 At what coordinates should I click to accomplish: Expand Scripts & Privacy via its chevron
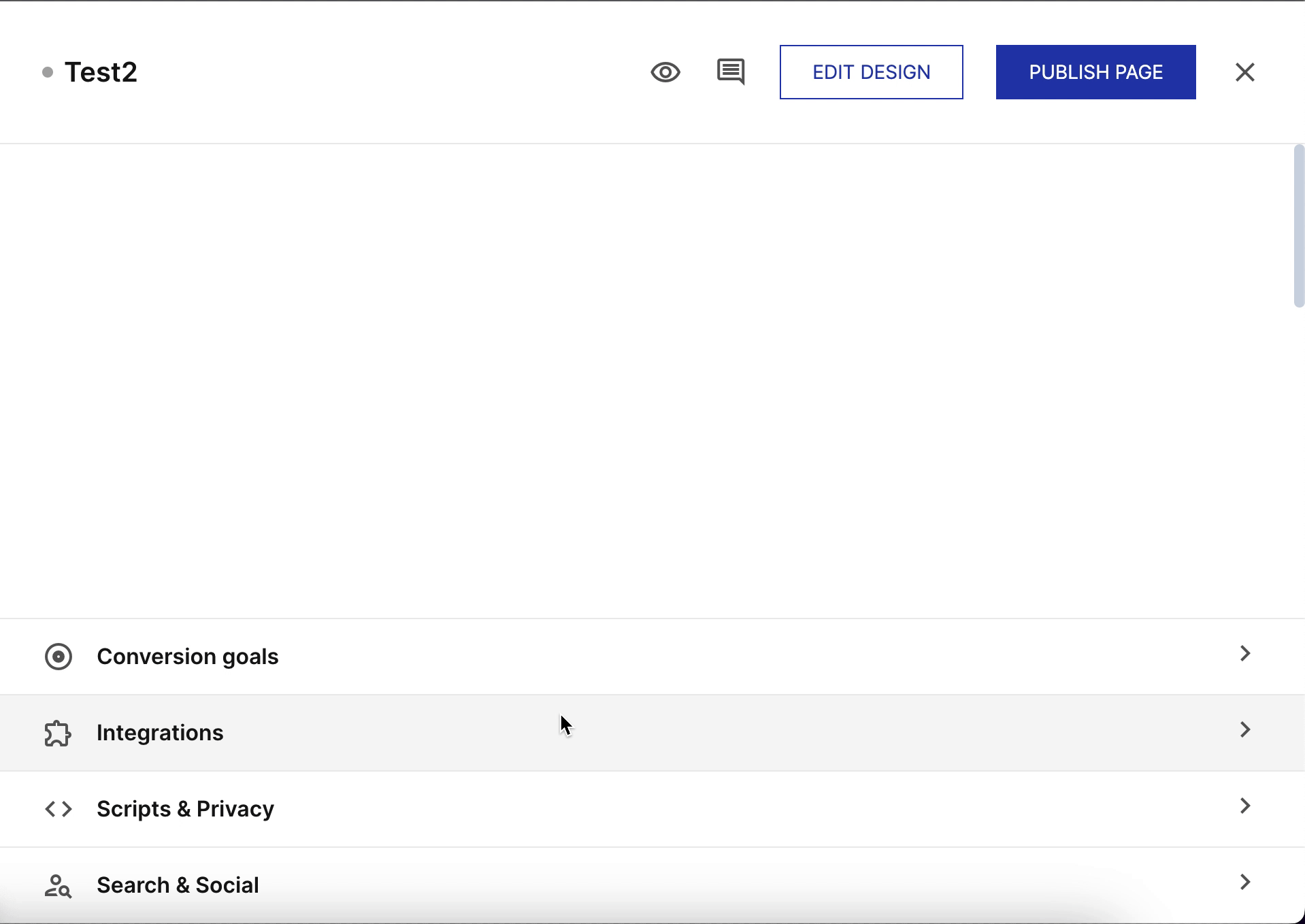tap(1244, 806)
